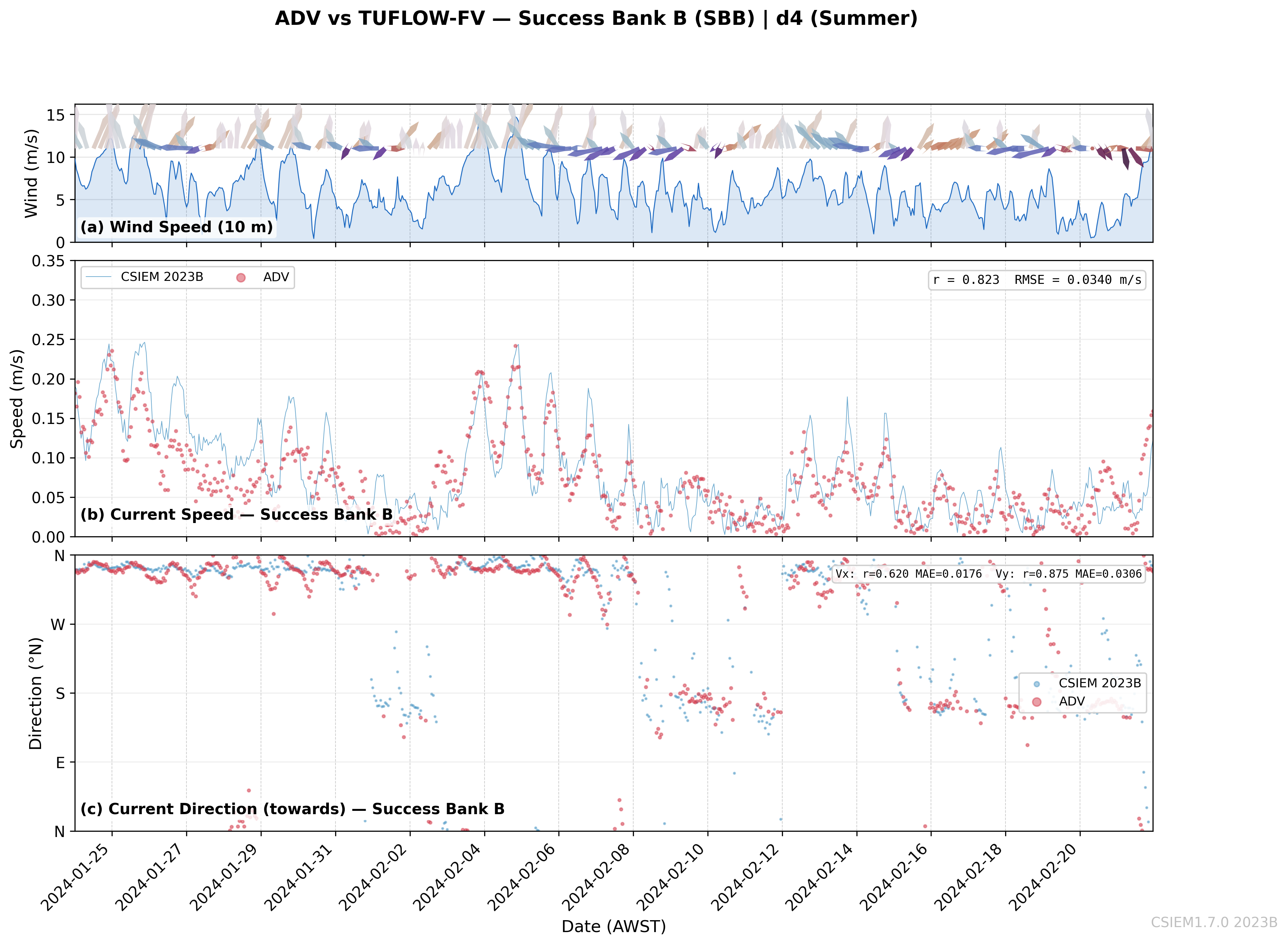The height and width of the screenshot is (945, 1288).
Task: Click "ADV" text in the direction panel legend
Action: click(1072, 701)
